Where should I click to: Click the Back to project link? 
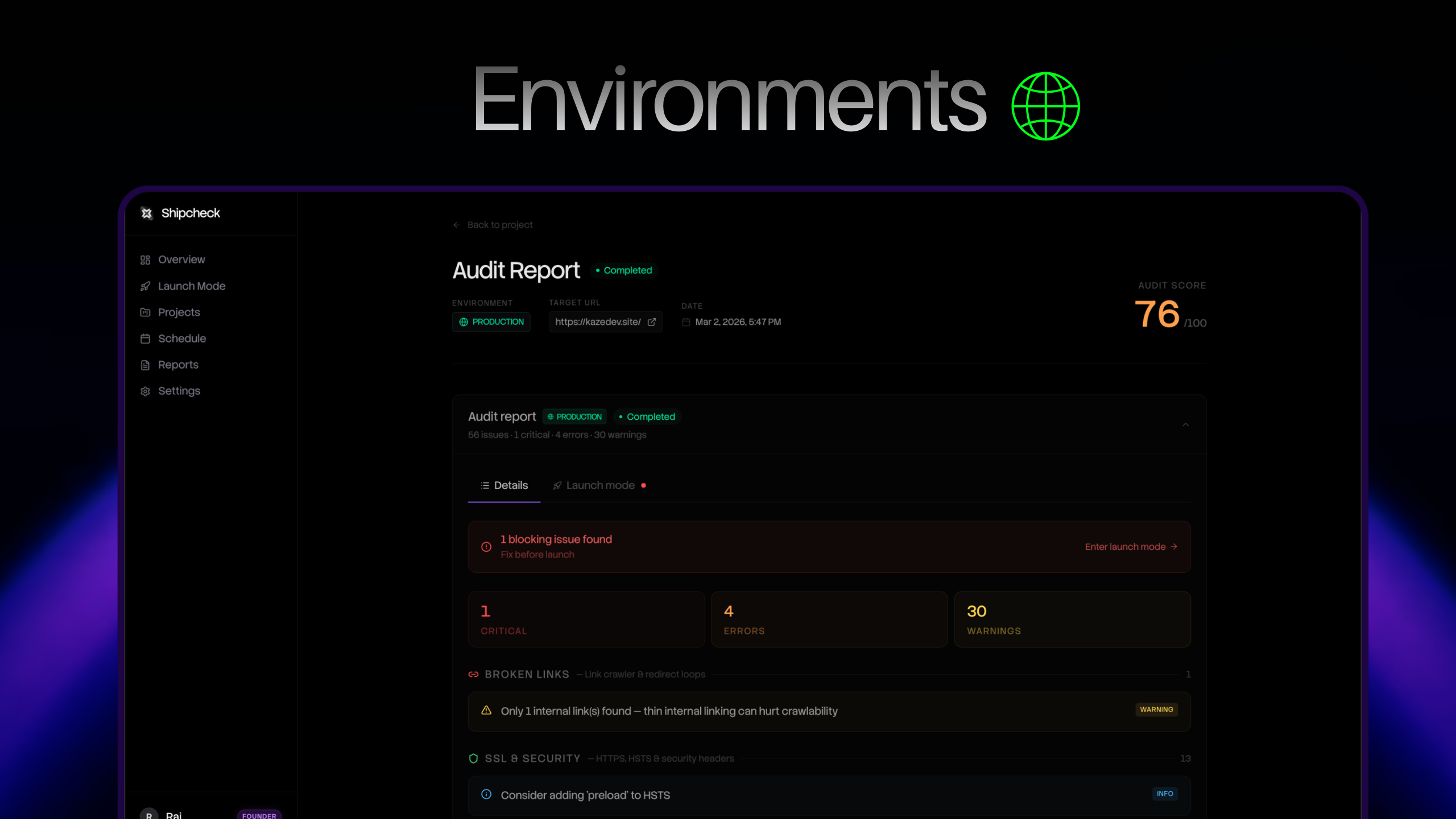[493, 225]
